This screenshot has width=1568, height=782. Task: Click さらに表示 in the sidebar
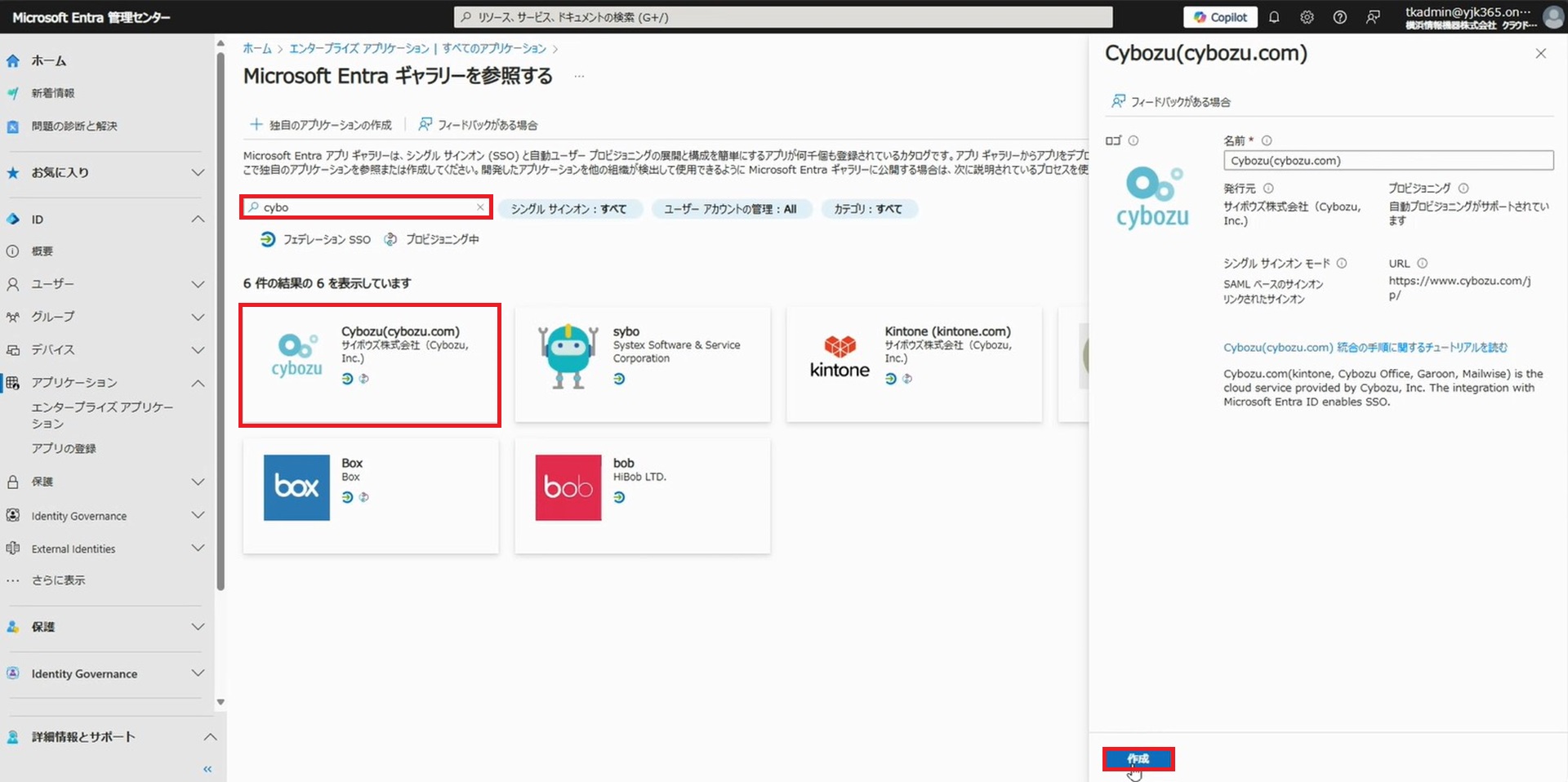tap(58, 580)
